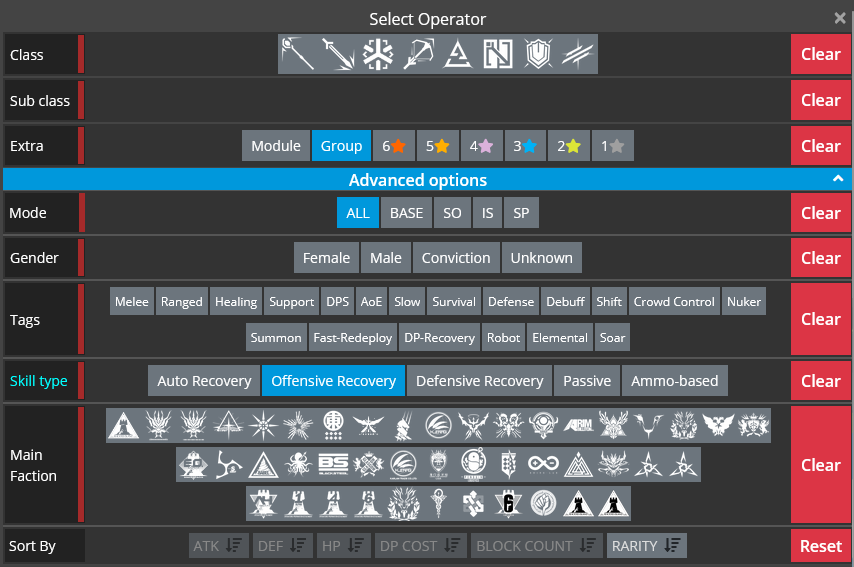Select the V-shaped horned faction logo
This screenshot has height=567, width=854.
[x=648, y=425]
